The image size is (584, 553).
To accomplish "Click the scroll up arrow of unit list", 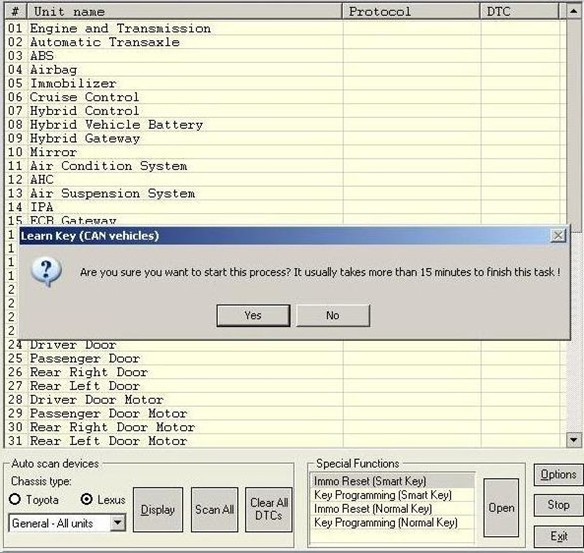I will click(573, 12).
